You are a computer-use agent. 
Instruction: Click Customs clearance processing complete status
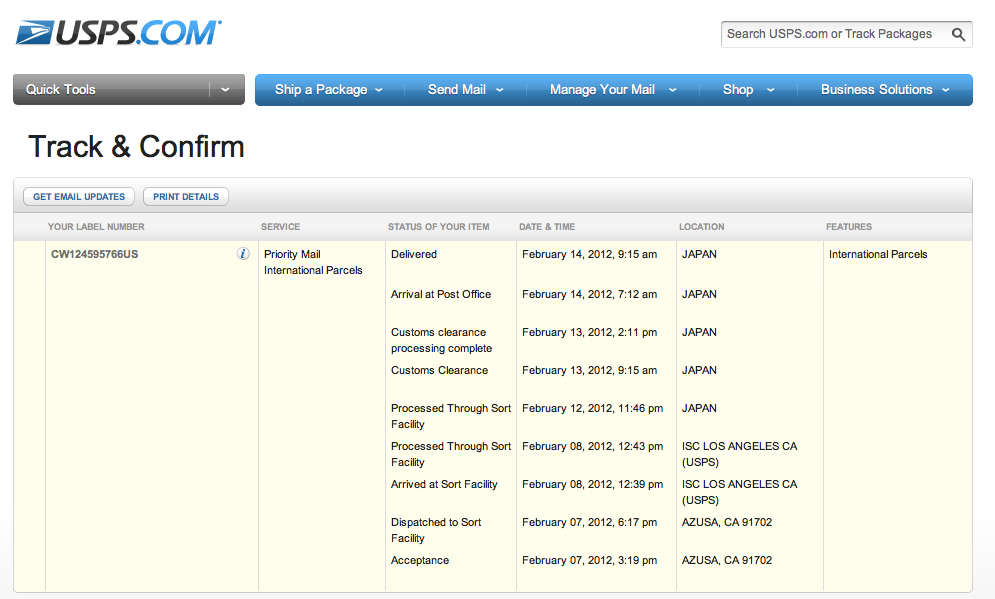click(x=442, y=340)
